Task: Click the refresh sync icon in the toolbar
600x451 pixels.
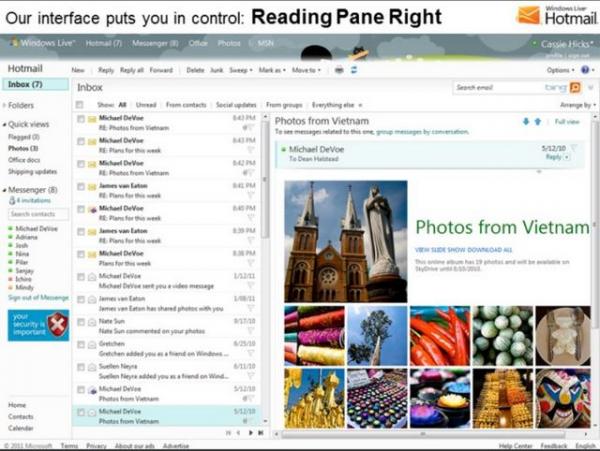Action: pyautogui.click(x=354, y=70)
